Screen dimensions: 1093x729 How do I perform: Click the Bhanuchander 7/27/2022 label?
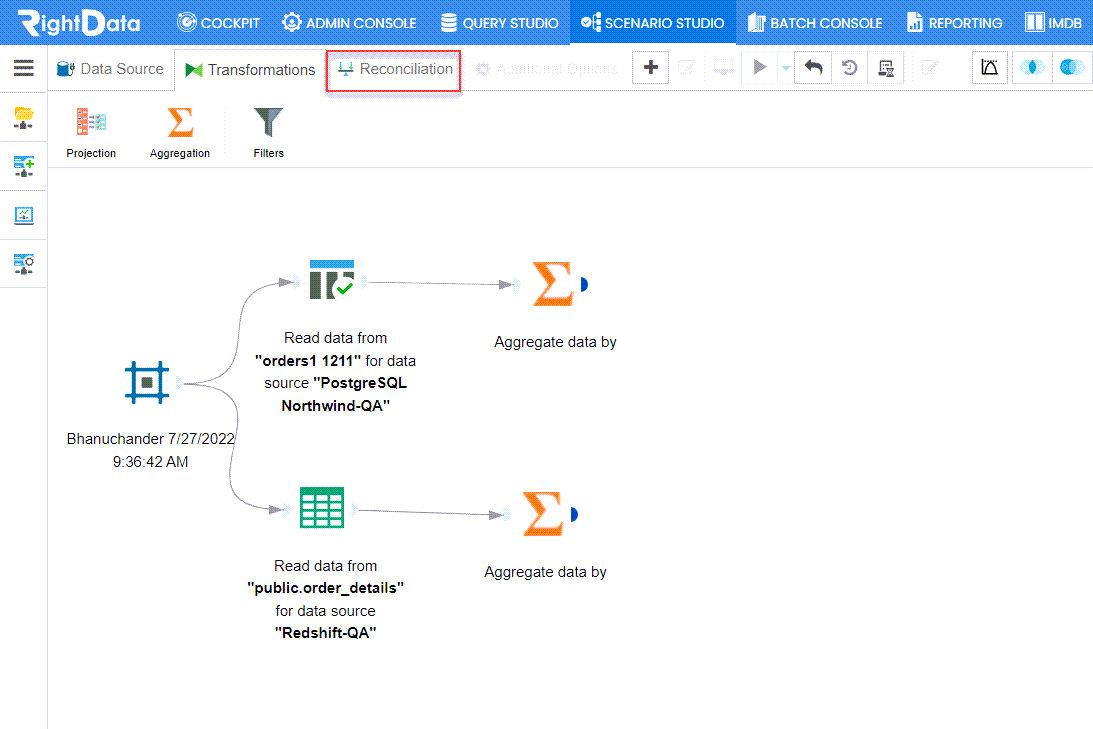click(x=151, y=450)
